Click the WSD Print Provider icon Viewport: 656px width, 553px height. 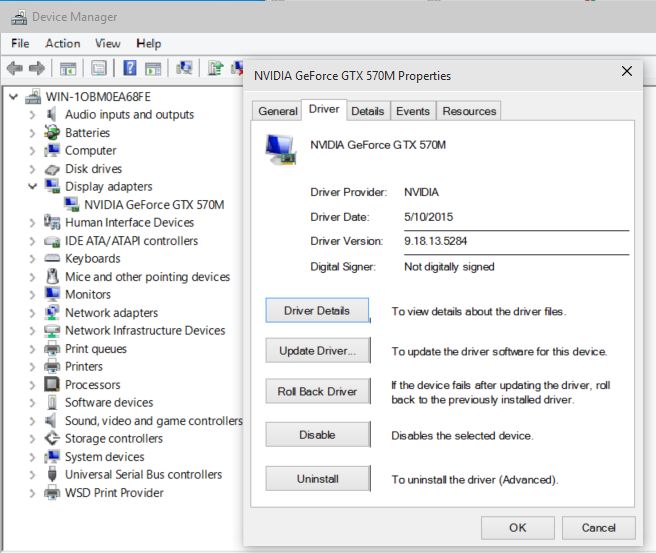pos(52,492)
